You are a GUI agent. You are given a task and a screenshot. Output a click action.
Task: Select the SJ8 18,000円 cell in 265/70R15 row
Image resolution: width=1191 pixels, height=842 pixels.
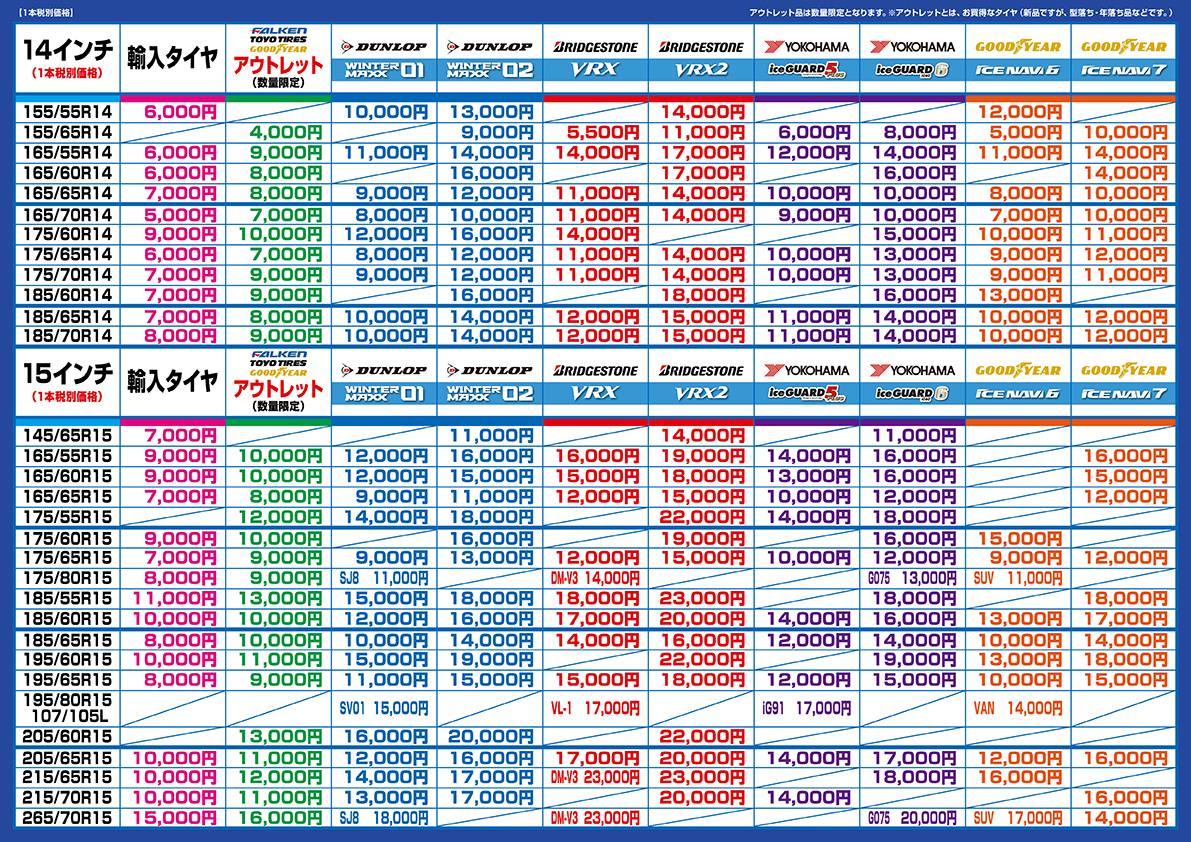pyautogui.click(x=384, y=818)
